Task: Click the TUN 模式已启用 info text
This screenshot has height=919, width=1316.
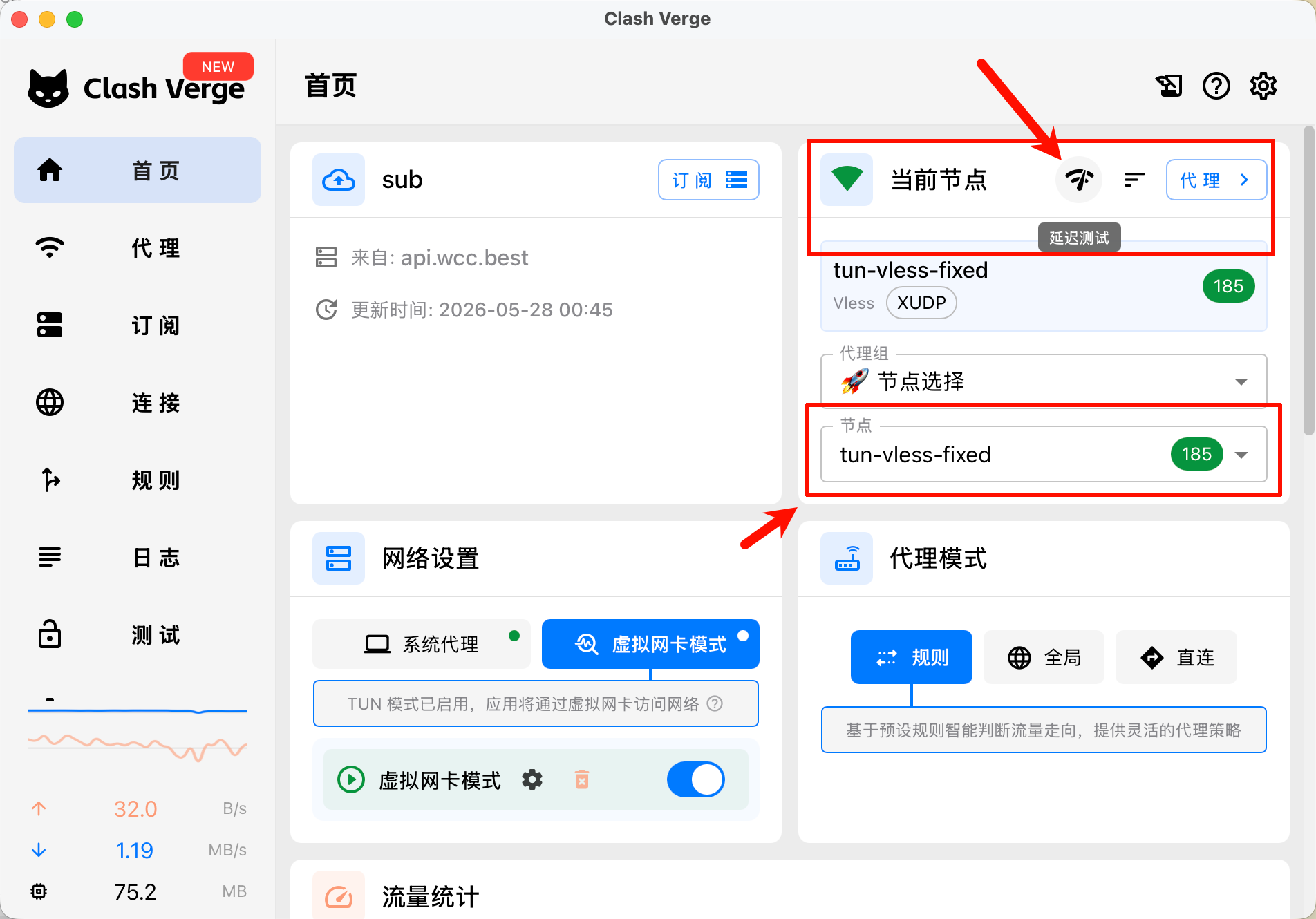Action: [523, 703]
